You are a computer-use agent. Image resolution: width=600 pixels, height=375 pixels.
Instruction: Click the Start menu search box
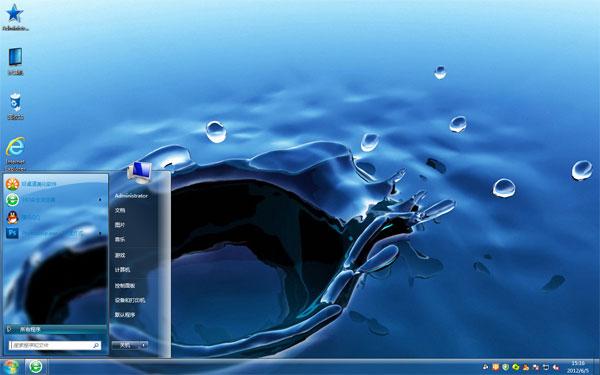click(x=55, y=346)
